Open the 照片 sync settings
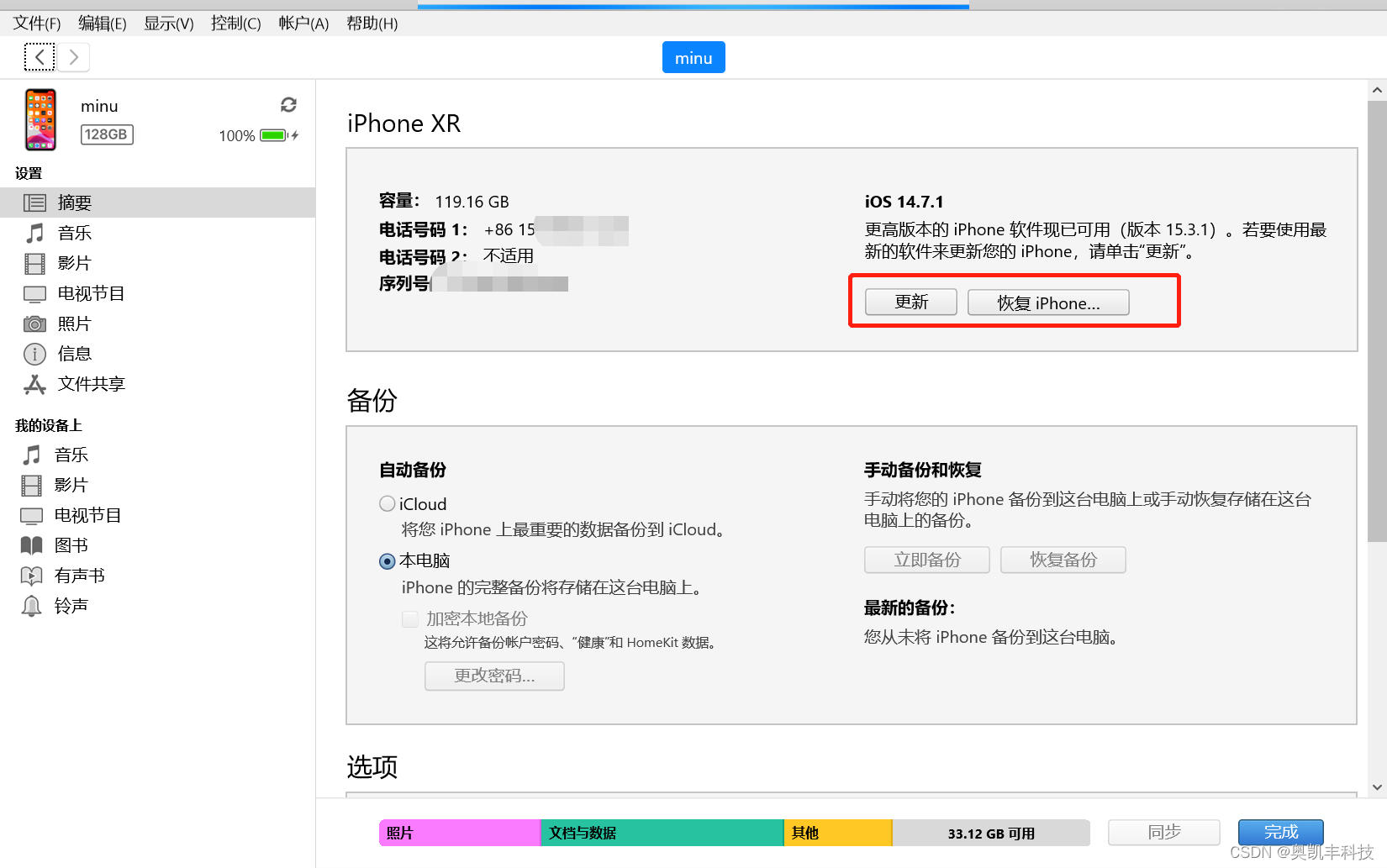1387x868 pixels. coord(74,324)
